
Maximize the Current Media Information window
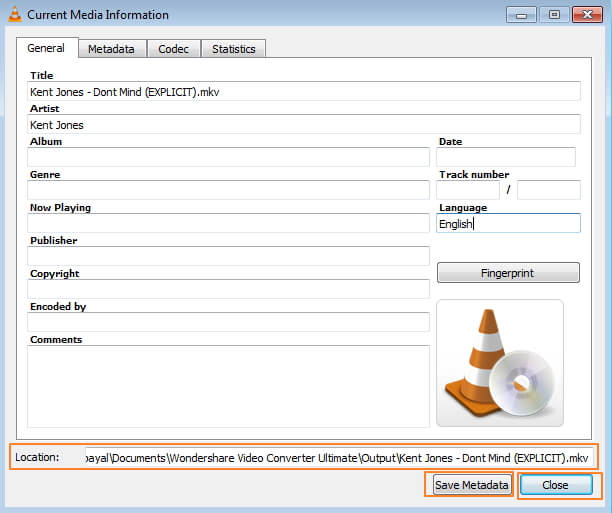tap(554, 15)
